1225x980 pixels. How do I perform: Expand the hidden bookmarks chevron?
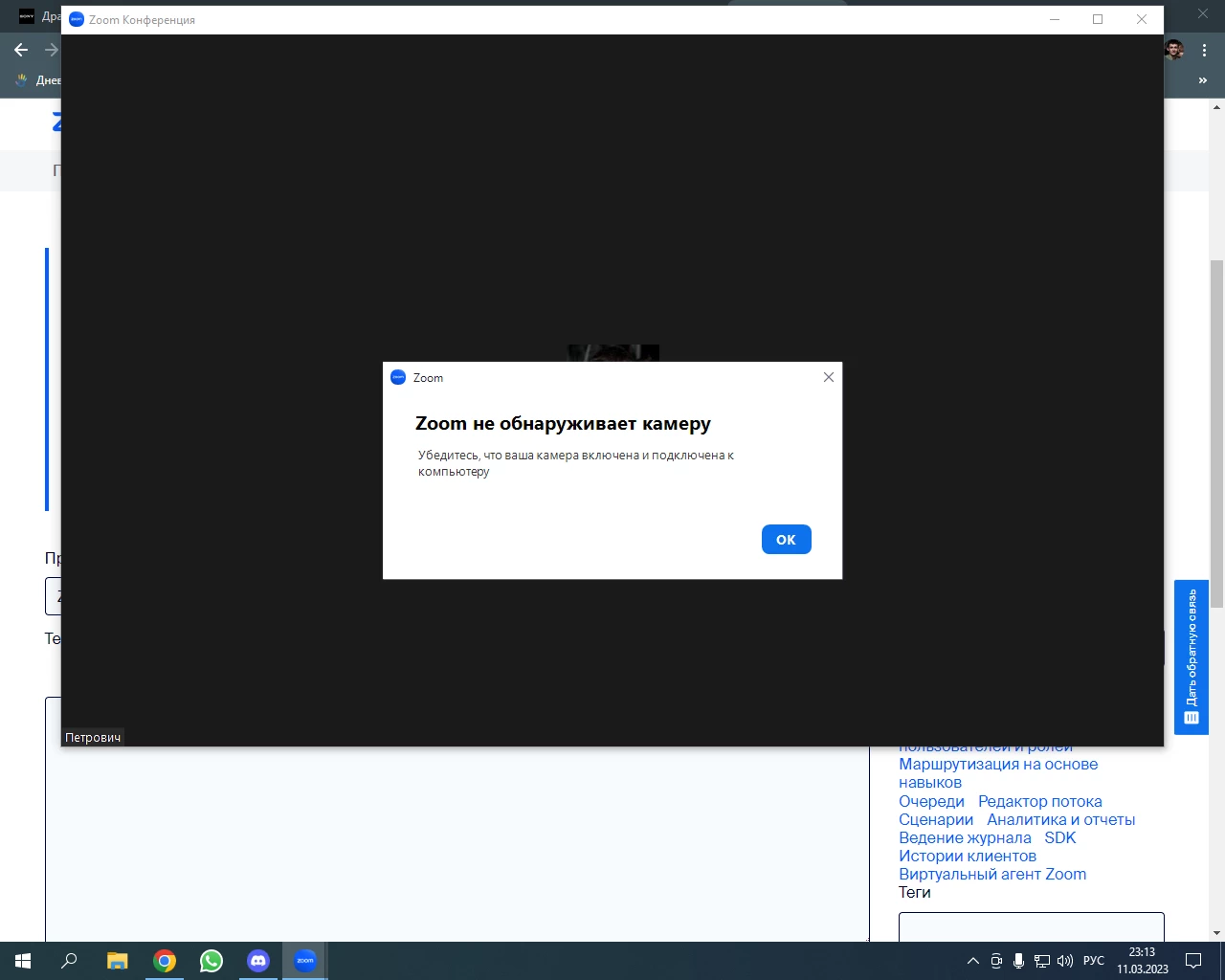tap(1203, 80)
